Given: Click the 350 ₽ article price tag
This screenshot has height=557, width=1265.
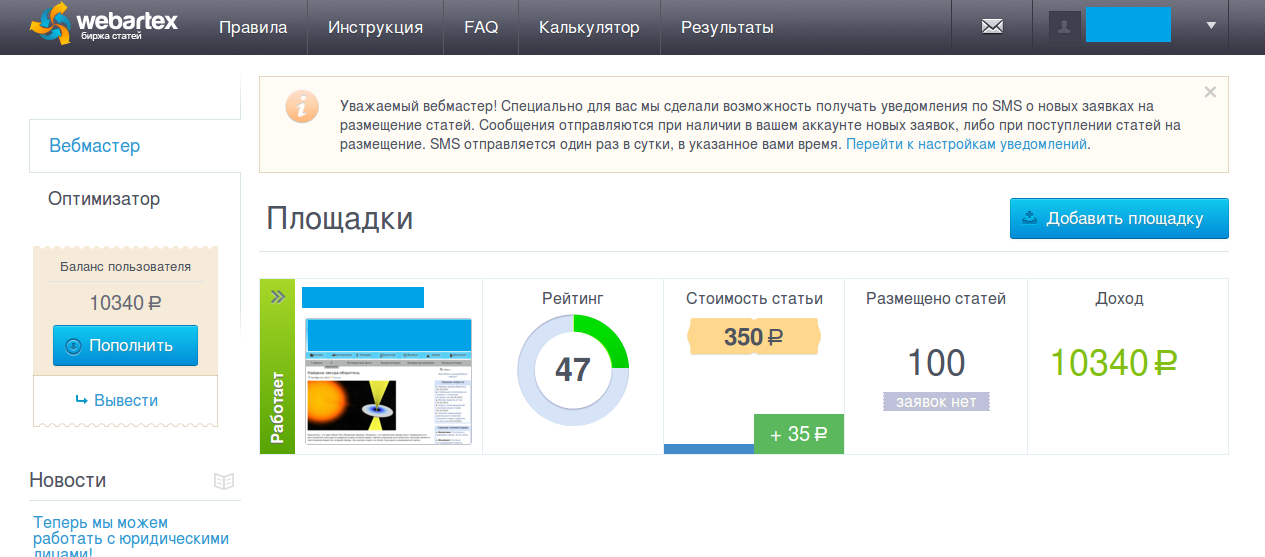Looking at the screenshot, I should click(754, 337).
